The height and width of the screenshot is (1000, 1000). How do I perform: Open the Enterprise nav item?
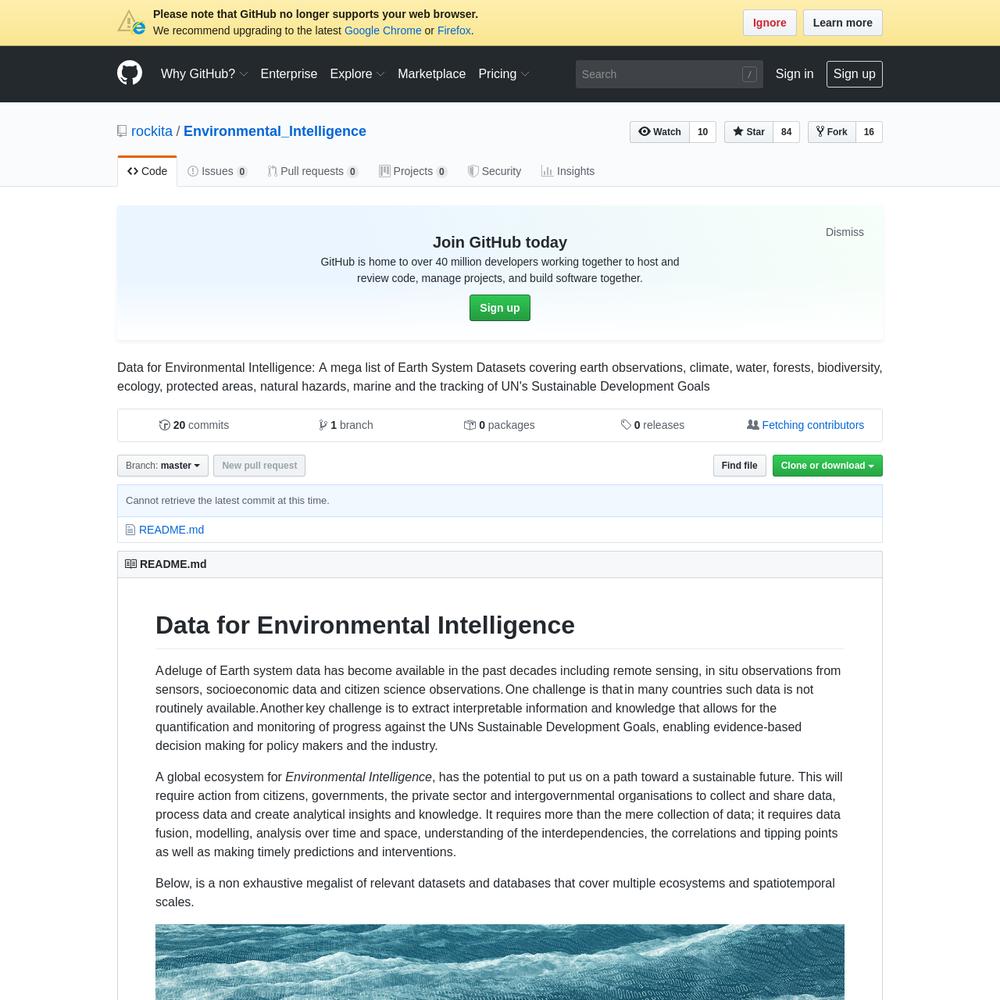pyautogui.click(x=289, y=74)
